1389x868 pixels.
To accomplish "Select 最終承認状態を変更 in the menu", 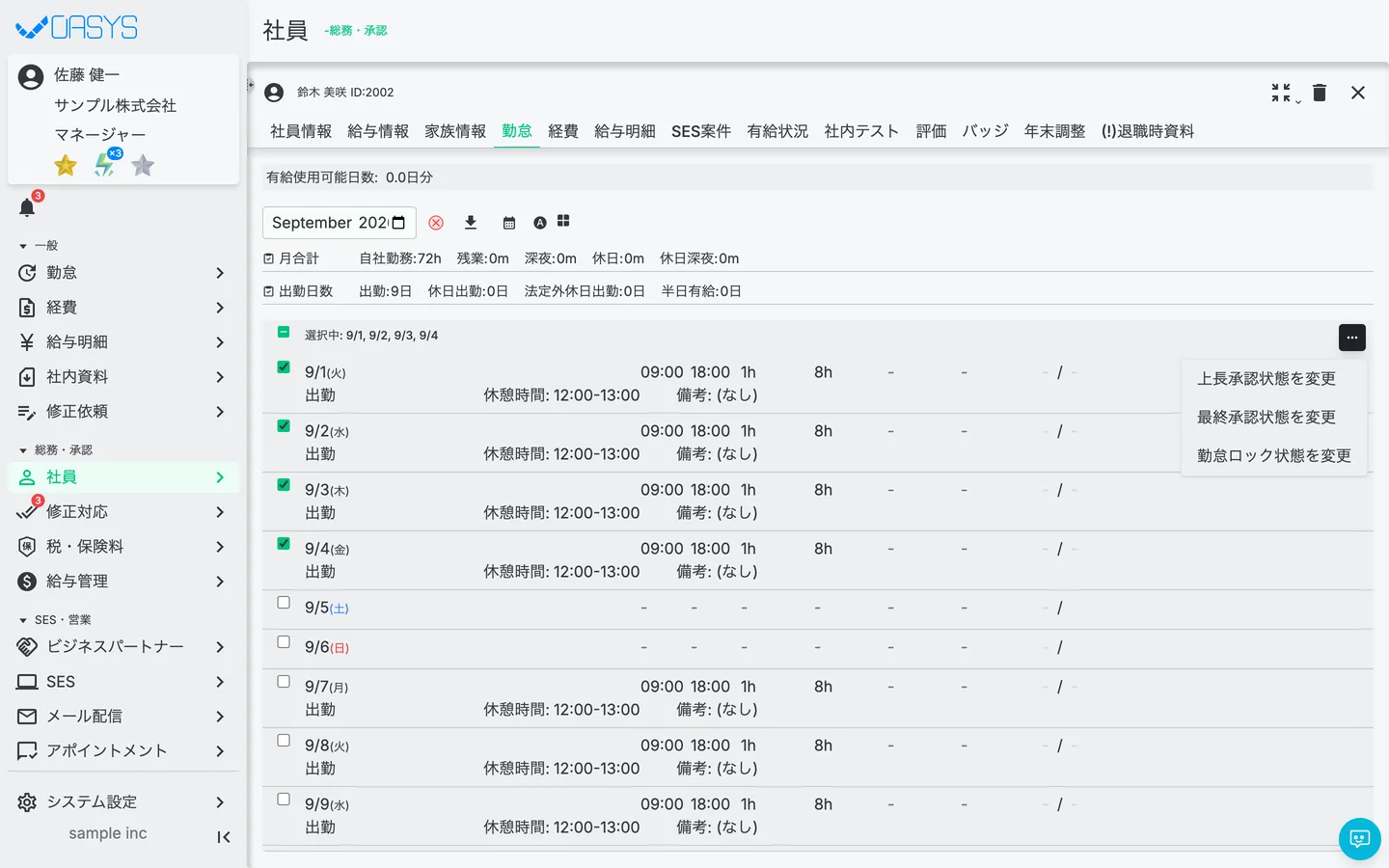I will coord(1273,418).
